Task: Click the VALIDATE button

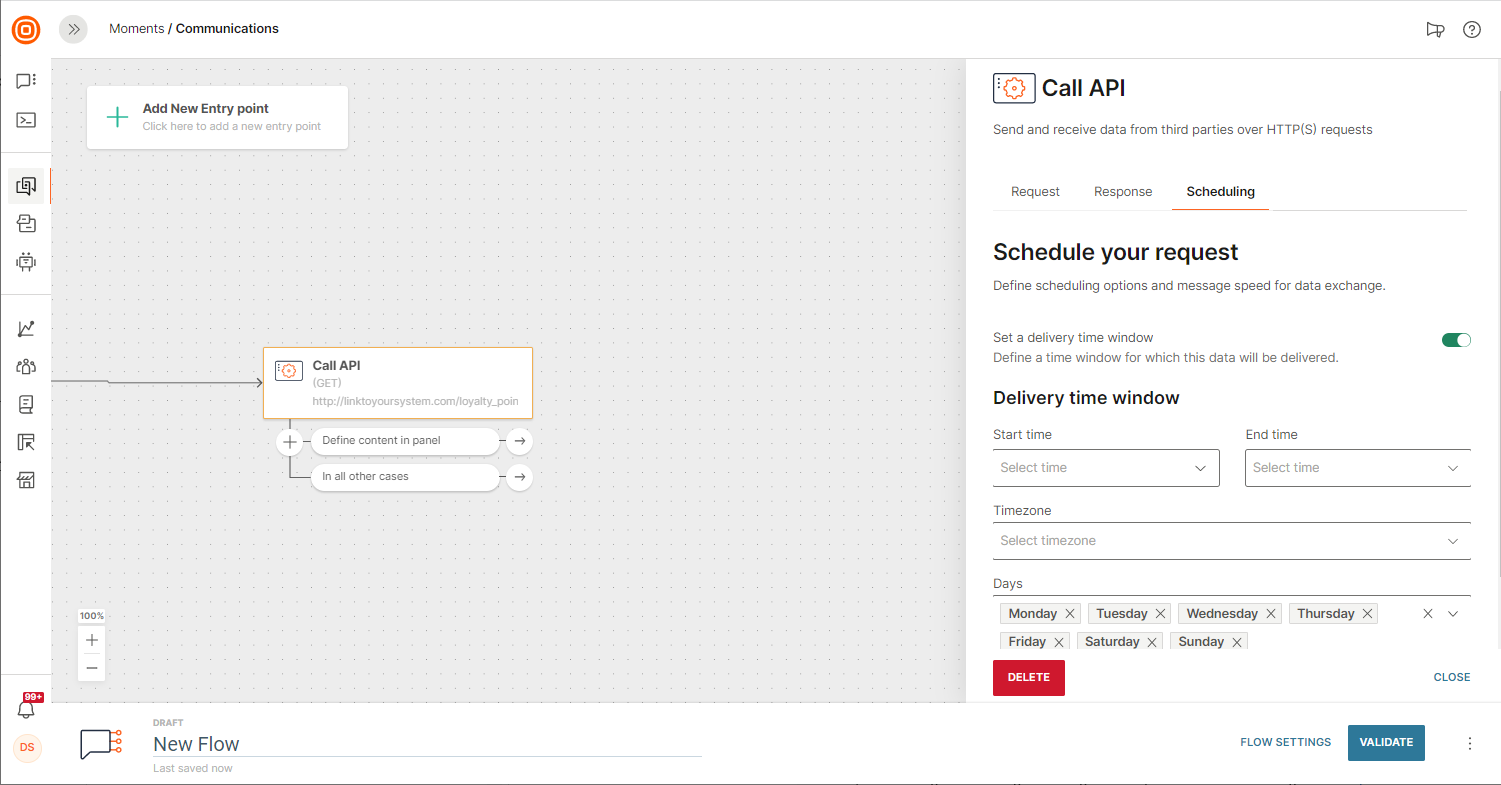Action: [x=1386, y=742]
